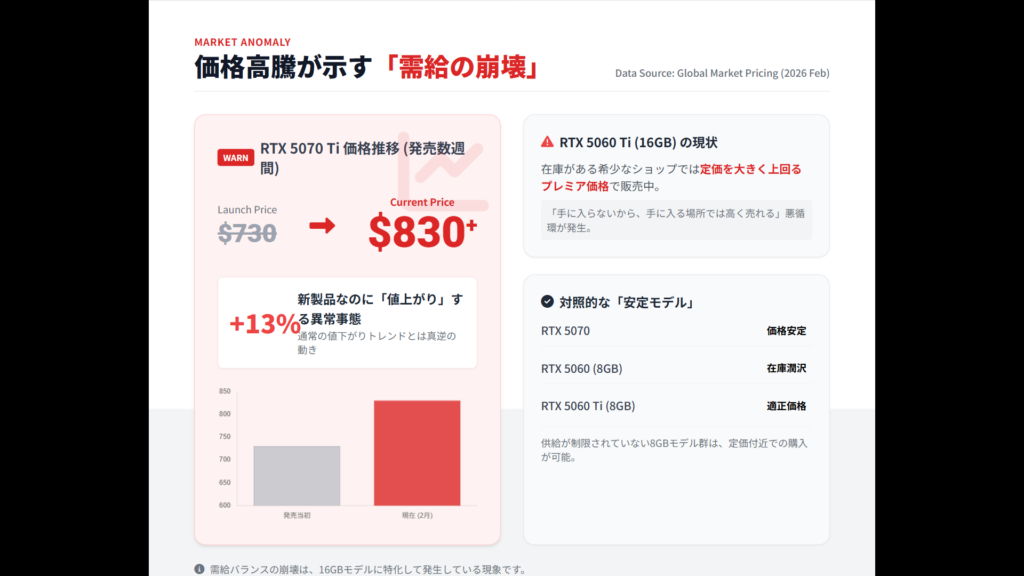Select the red 現在 (2月) bar
Image resolution: width=1024 pixels, height=576 pixels.
pos(417,452)
